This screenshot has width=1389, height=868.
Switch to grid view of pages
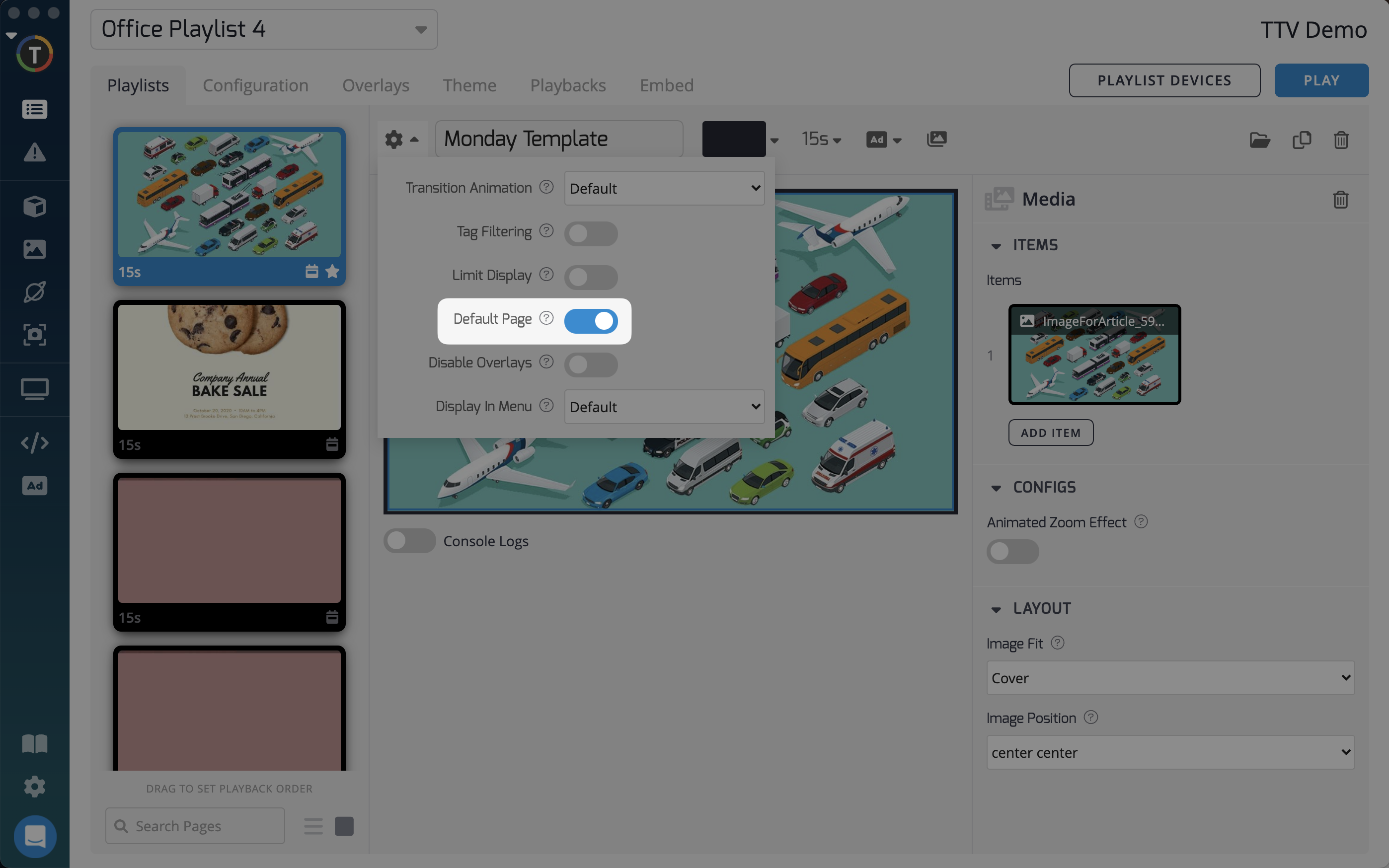[x=344, y=826]
